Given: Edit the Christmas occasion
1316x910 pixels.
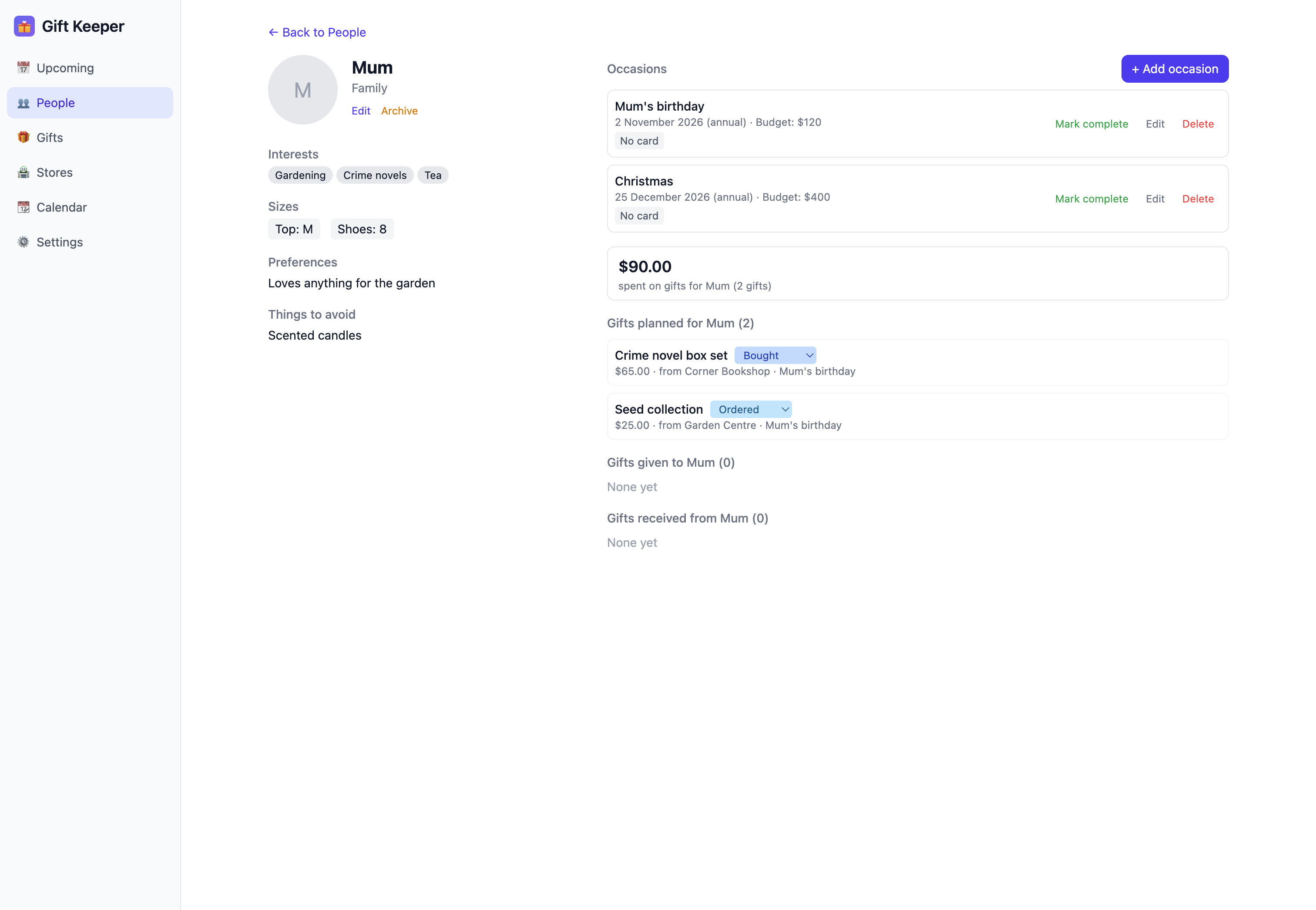Looking at the screenshot, I should pos(1155,199).
